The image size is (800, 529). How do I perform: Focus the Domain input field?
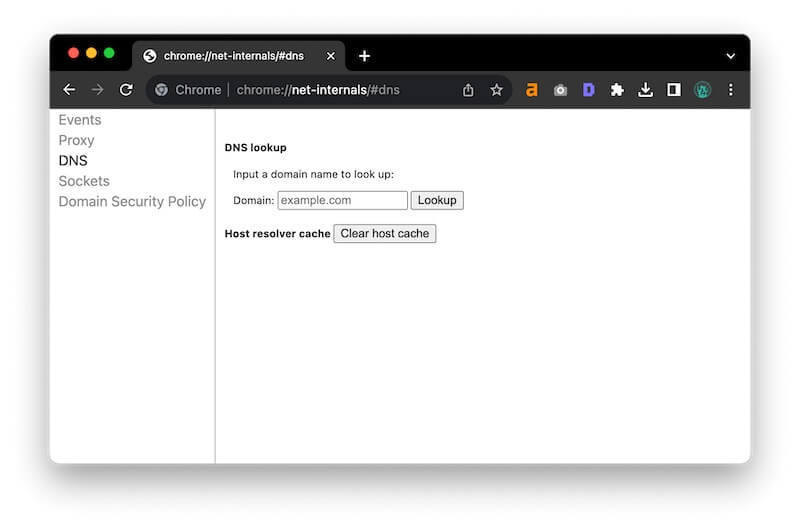(x=342, y=200)
